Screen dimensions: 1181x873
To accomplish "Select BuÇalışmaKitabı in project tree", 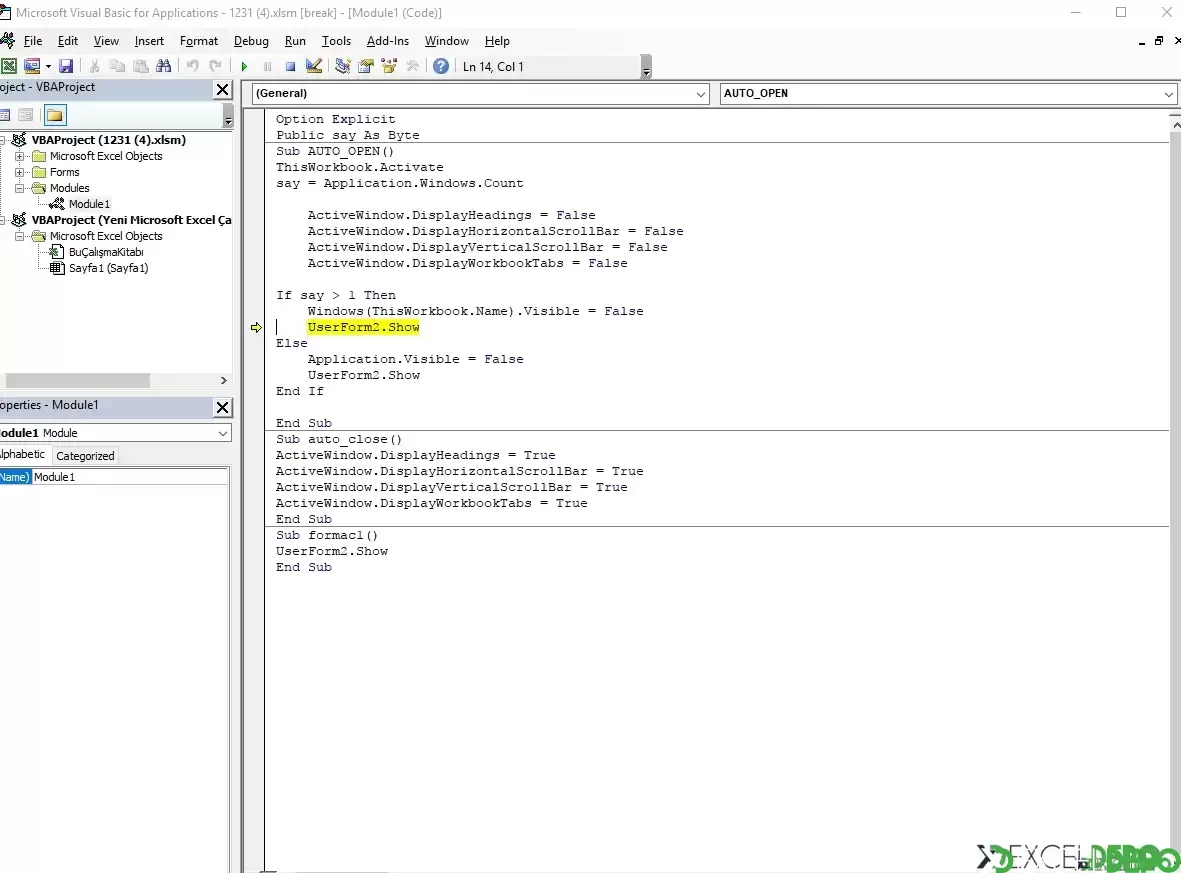I will coord(105,252).
